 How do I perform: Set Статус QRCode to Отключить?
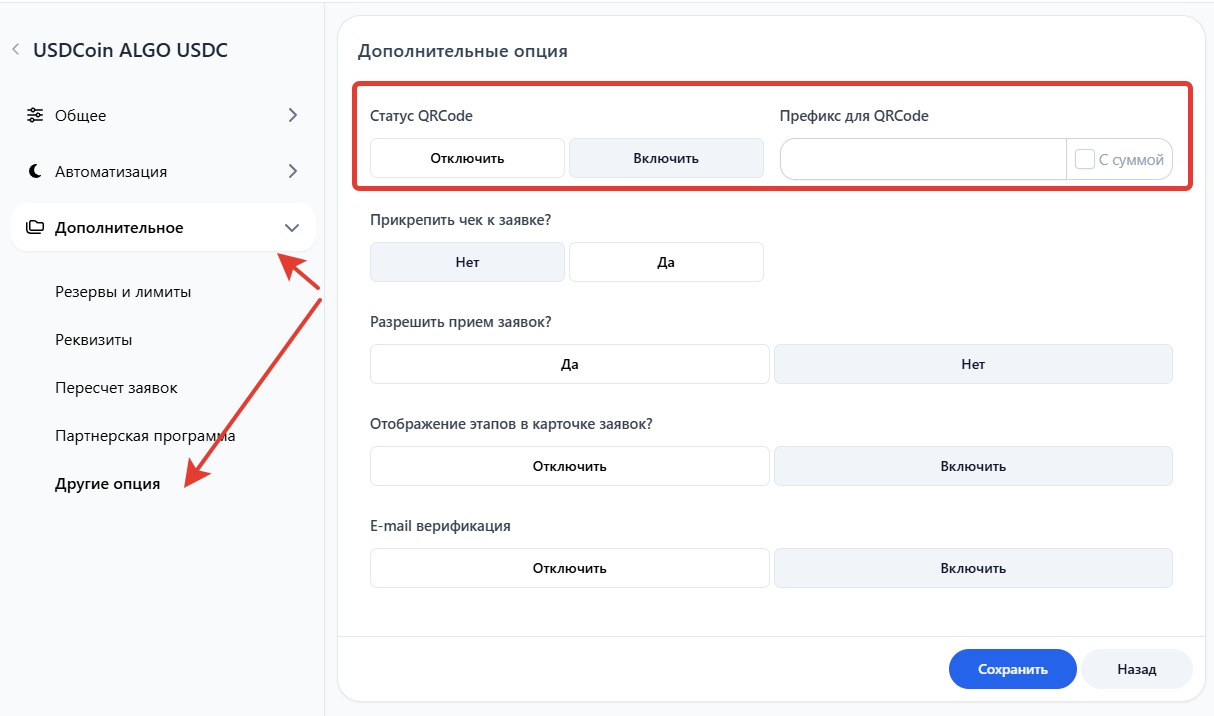pyautogui.click(x=467, y=158)
